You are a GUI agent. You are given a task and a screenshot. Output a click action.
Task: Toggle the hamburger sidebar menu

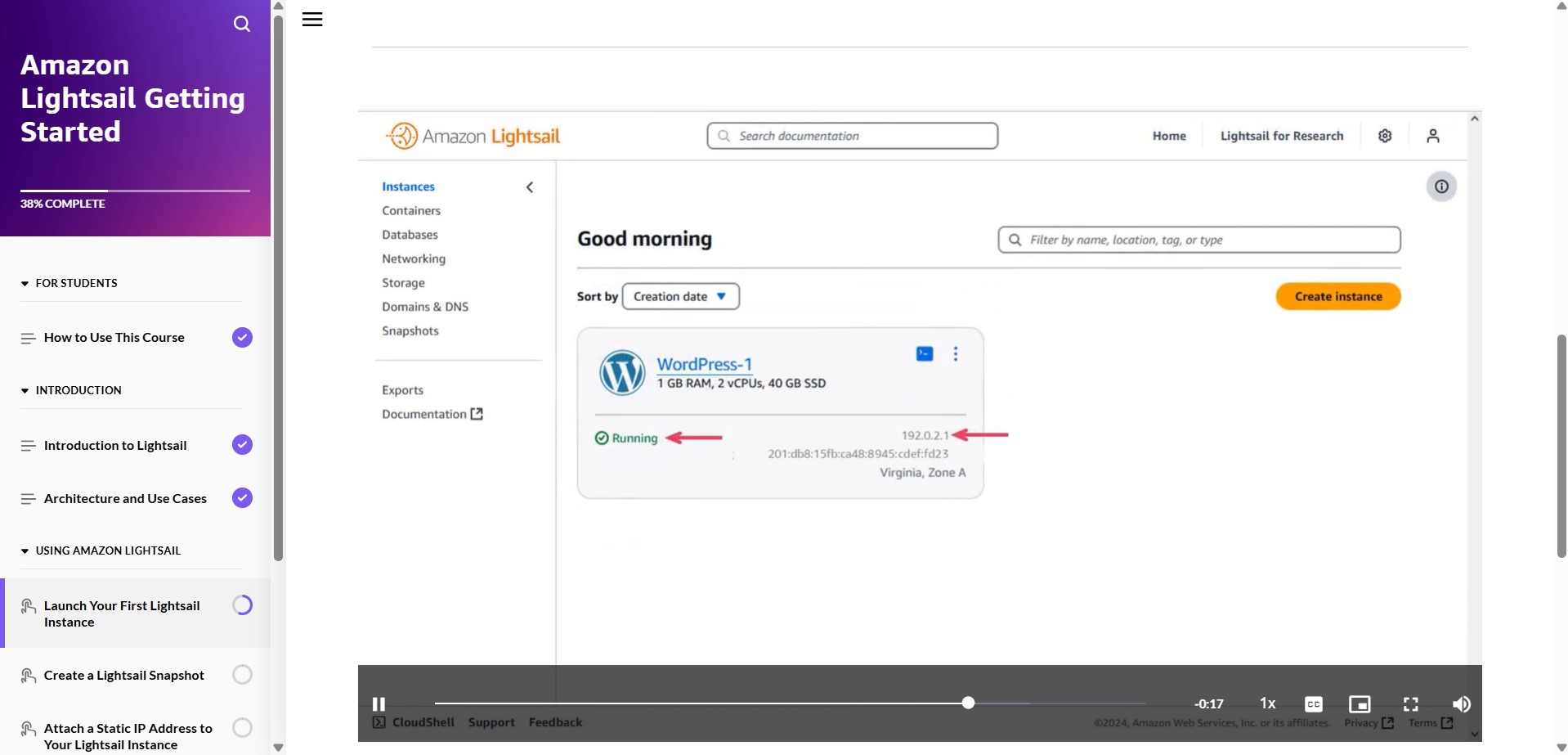[312, 19]
